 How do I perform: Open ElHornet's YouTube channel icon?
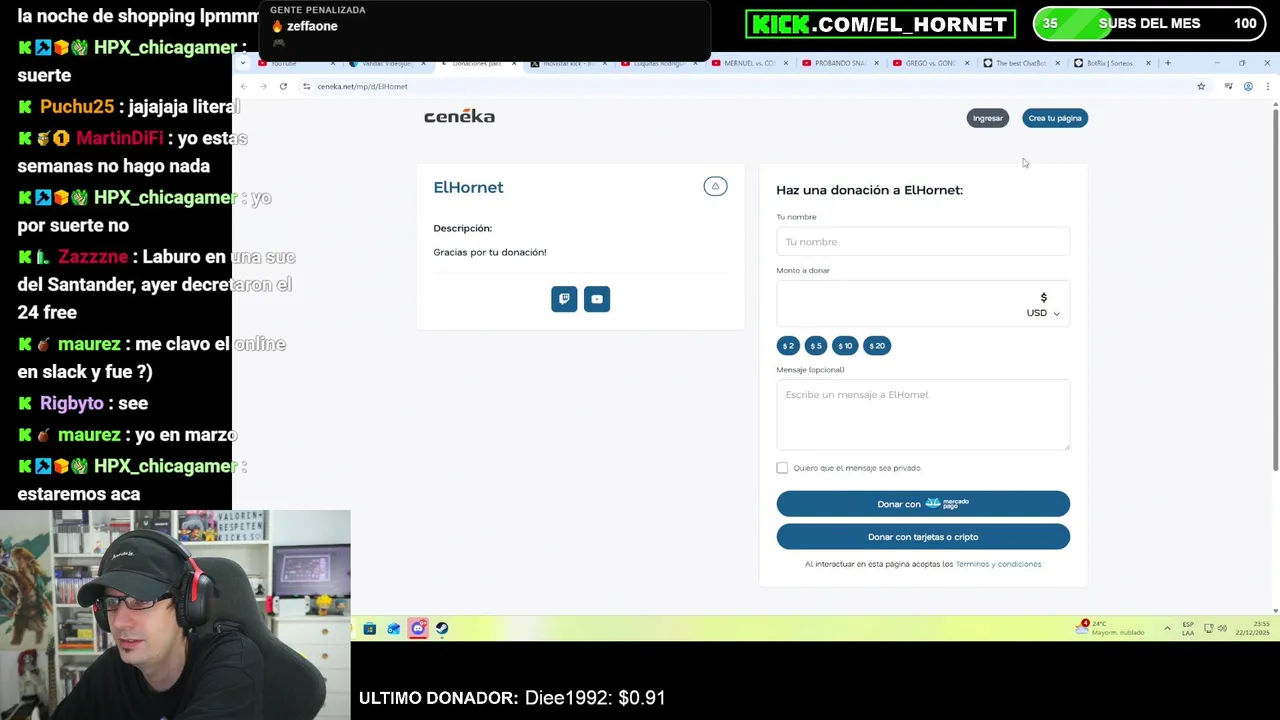coord(597,299)
